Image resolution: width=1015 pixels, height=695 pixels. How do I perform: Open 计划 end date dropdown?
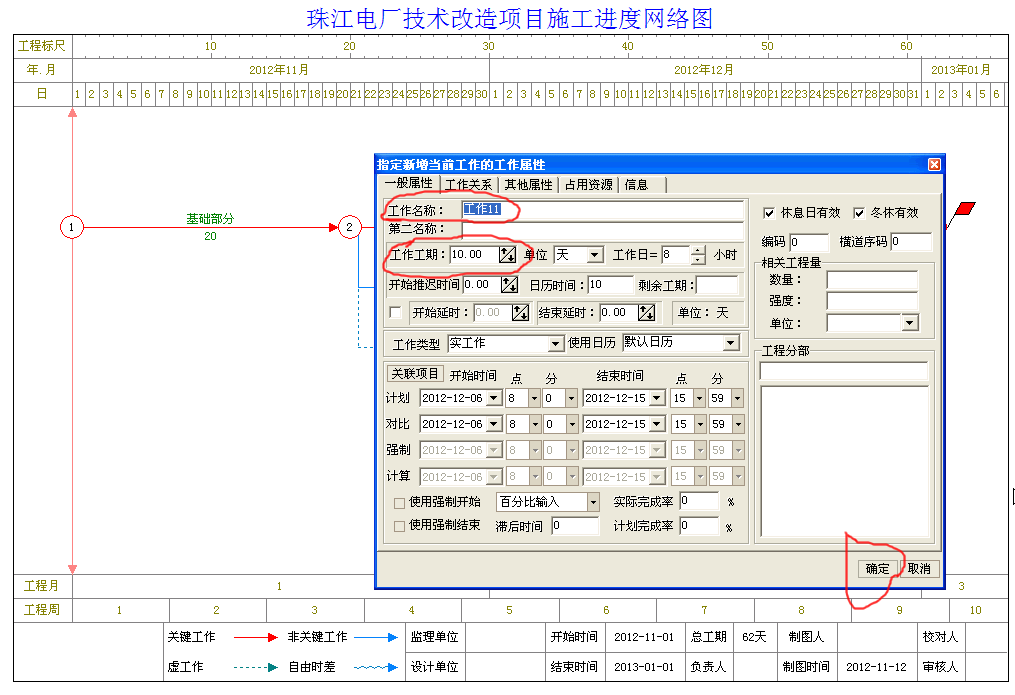point(657,398)
